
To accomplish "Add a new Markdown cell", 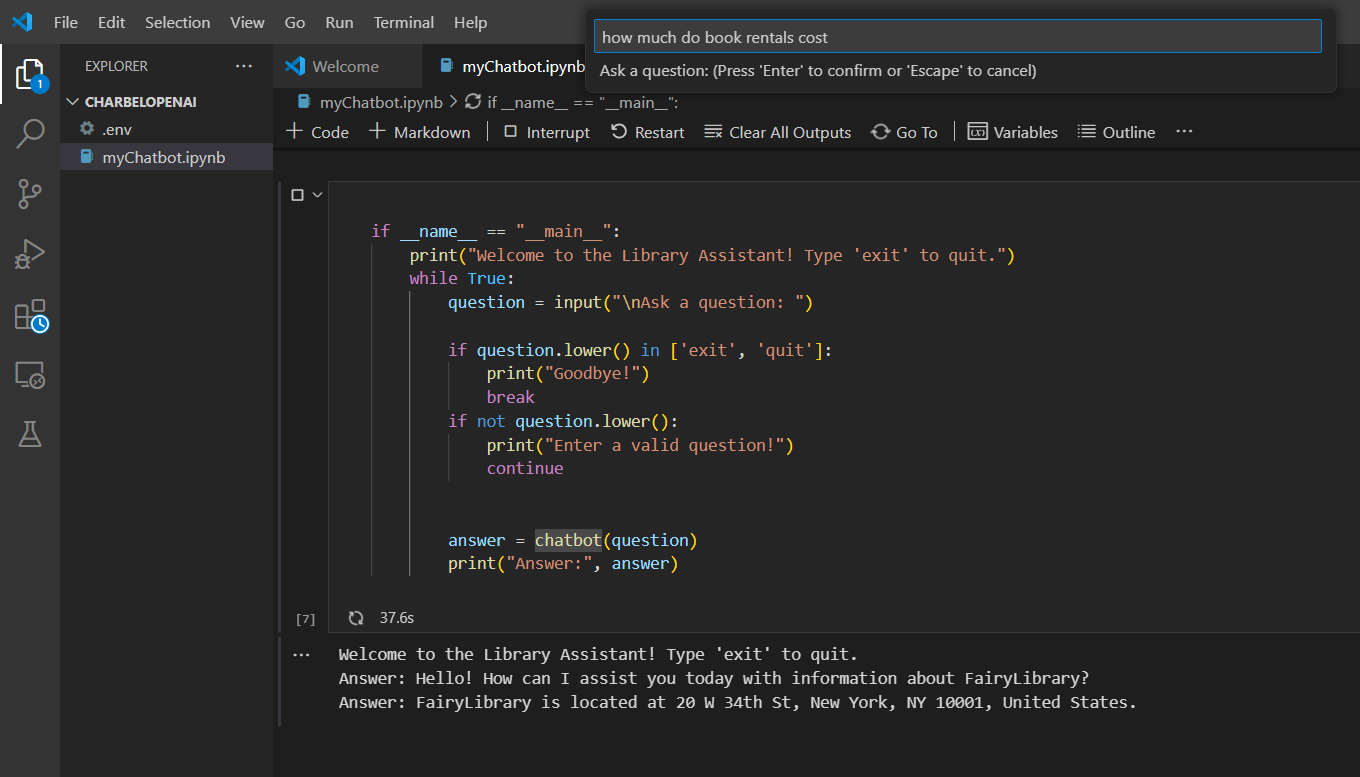I will pos(419,132).
